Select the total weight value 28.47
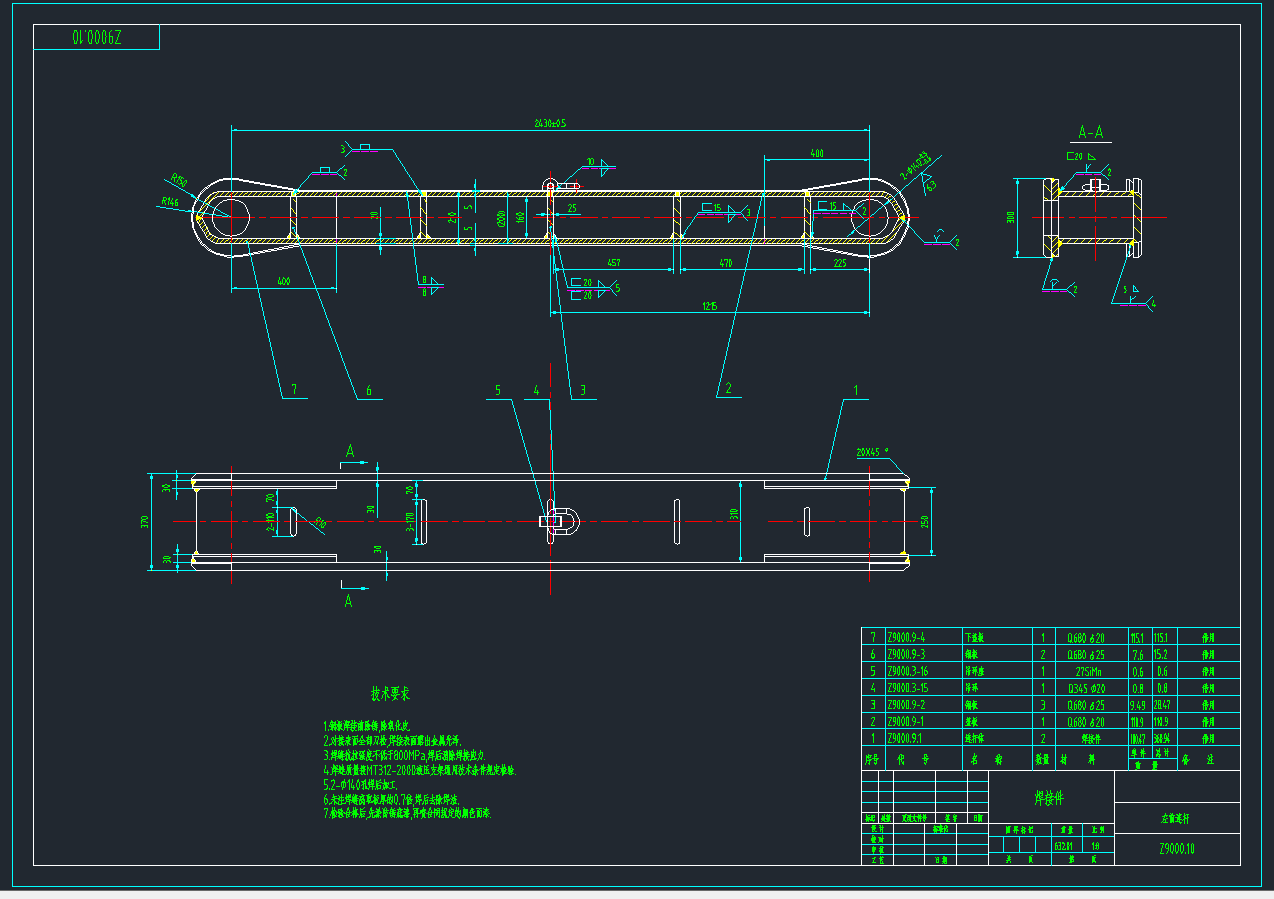The width and height of the screenshot is (1274, 899). pyautogui.click(x=1162, y=704)
